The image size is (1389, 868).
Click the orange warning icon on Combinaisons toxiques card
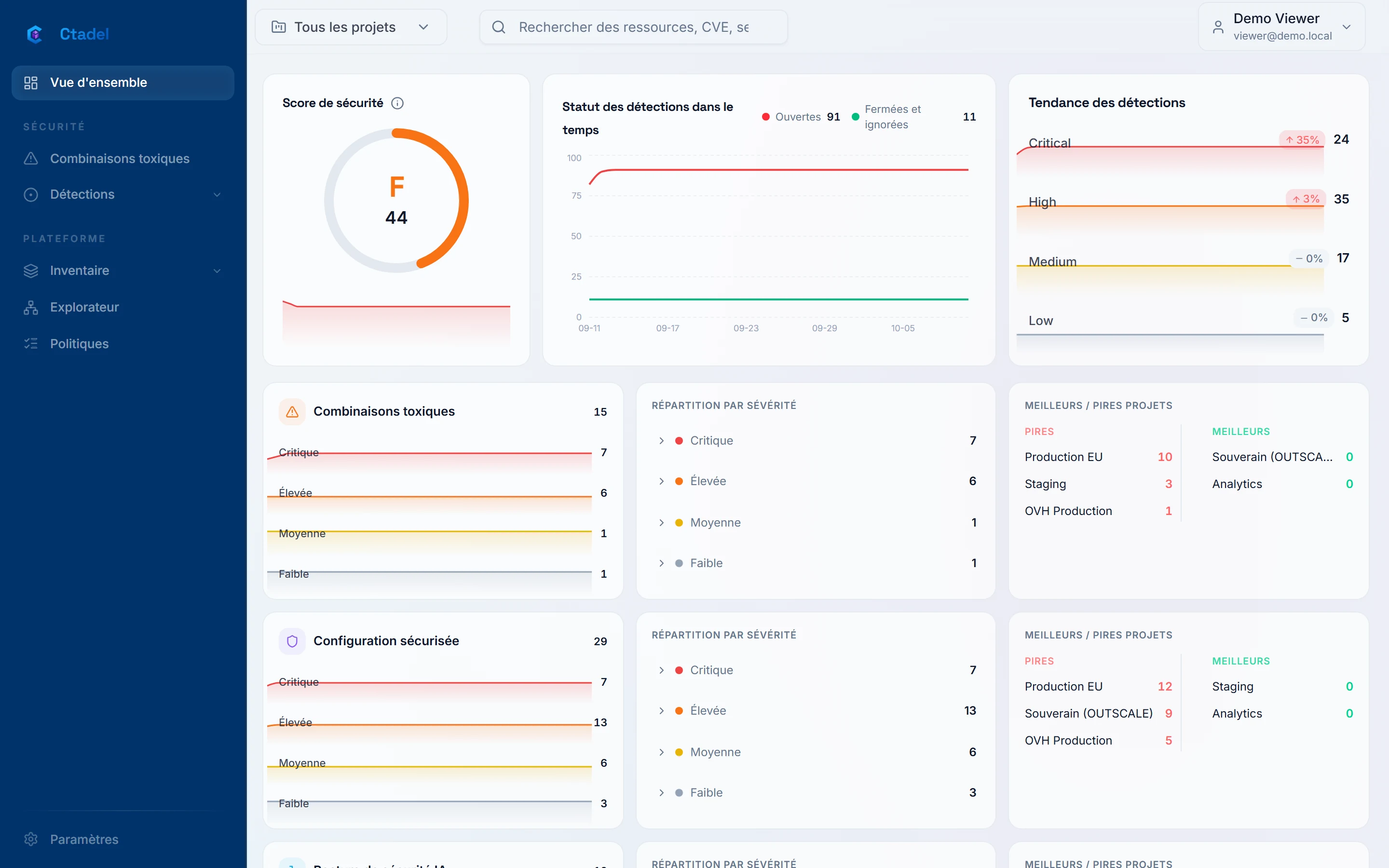point(292,412)
